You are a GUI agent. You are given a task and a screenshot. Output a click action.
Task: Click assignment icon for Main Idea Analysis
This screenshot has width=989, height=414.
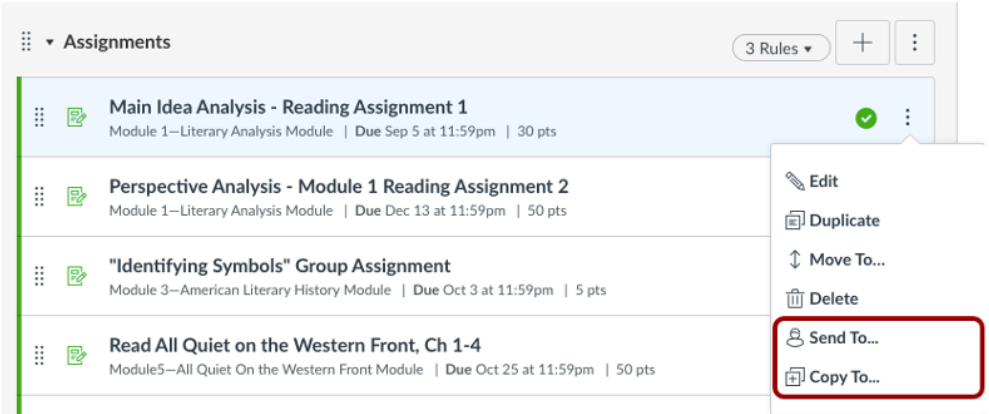tap(76, 117)
